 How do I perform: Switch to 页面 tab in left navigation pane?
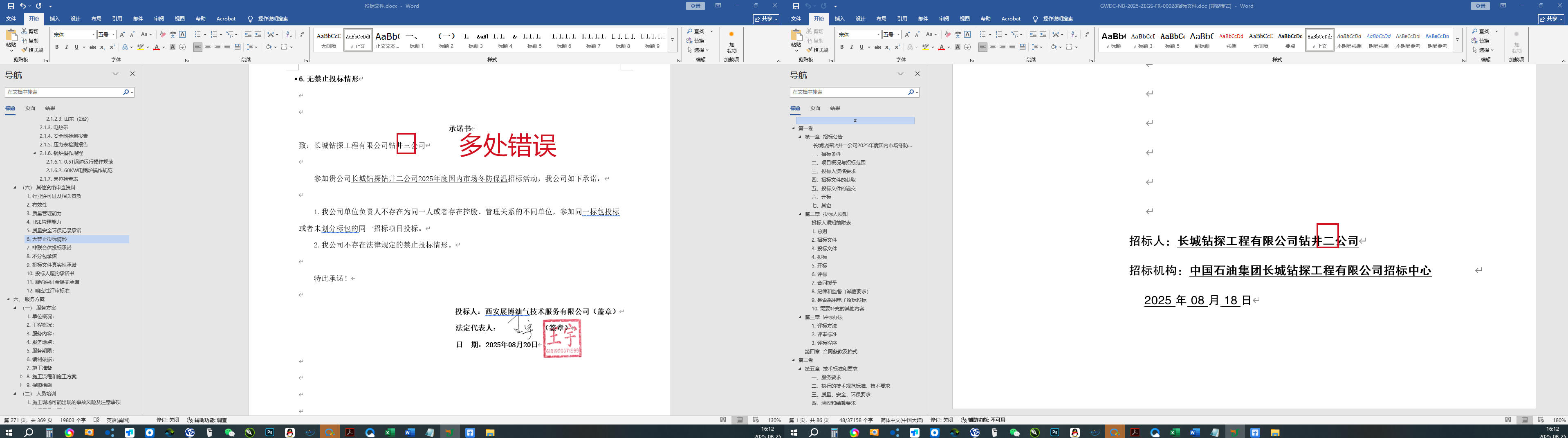pos(30,108)
